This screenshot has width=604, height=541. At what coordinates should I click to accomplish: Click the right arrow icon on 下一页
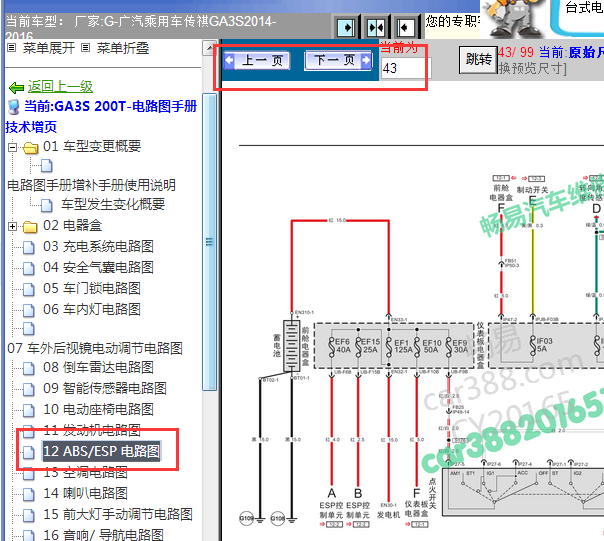click(366, 60)
